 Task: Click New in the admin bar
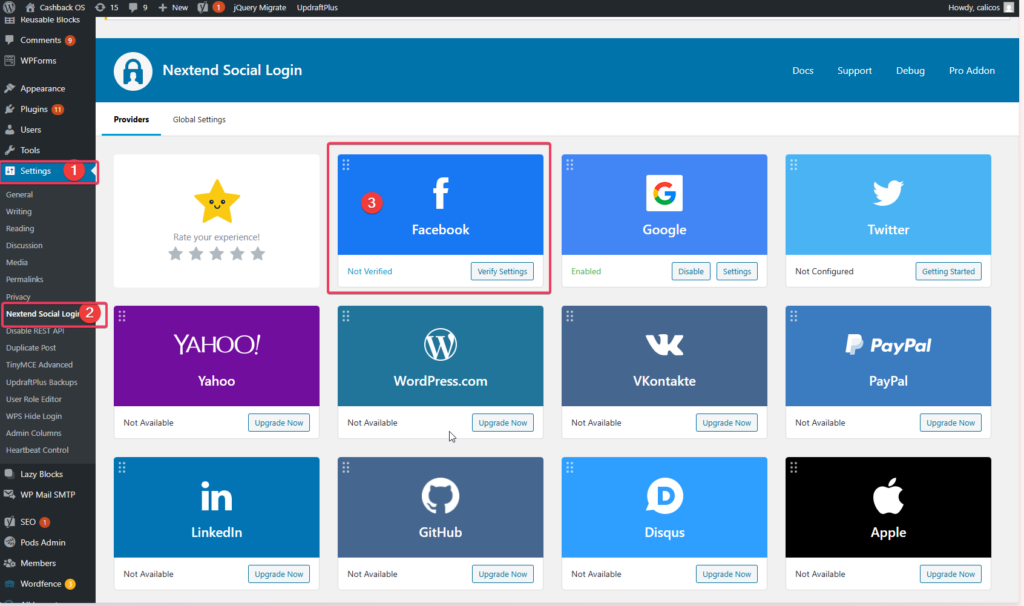[x=173, y=7]
